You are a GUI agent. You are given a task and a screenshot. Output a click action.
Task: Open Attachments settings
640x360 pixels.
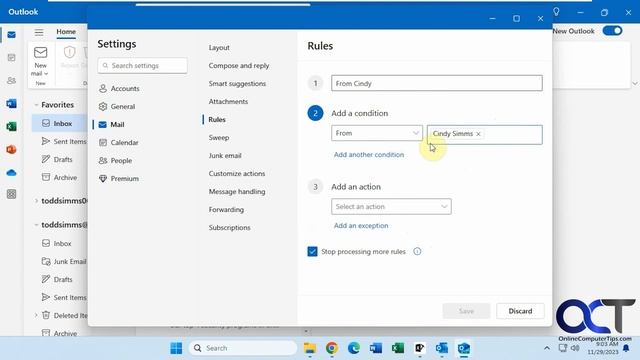pyautogui.click(x=228, y=102)
